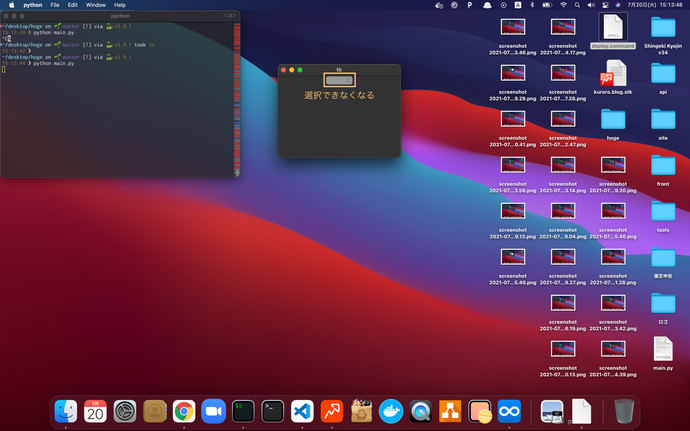Close the tk window with the red button
690x431 pixels.
click(283, 70)
